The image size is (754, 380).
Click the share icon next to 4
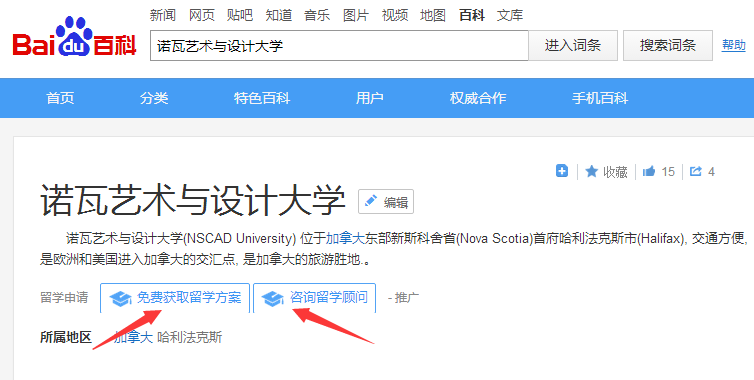pos(696,171)
